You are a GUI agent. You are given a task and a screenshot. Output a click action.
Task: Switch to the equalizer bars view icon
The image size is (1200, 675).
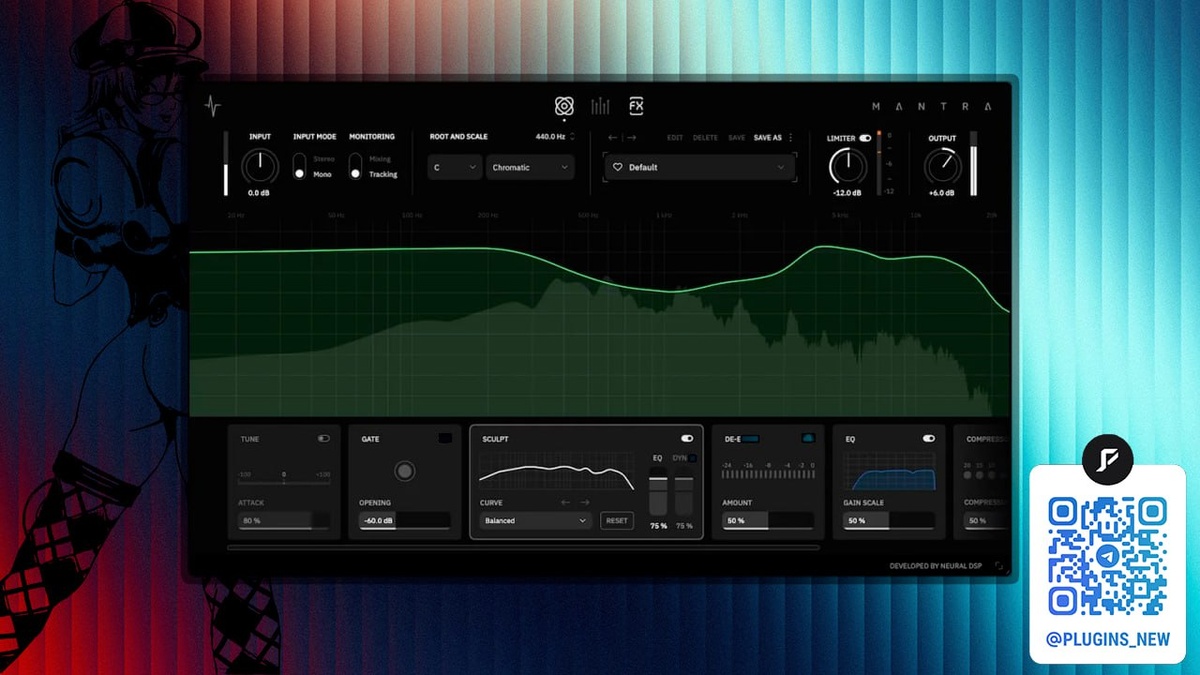(600, 106)
